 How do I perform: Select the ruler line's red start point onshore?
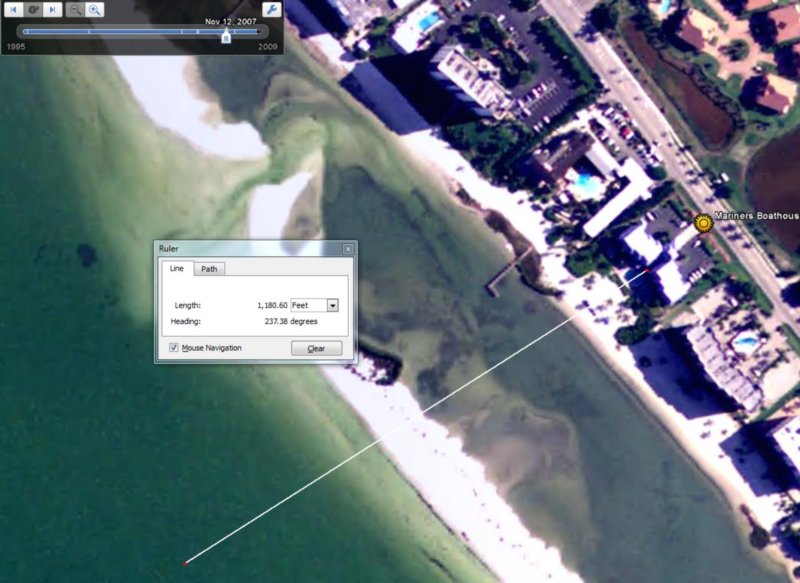648,270
